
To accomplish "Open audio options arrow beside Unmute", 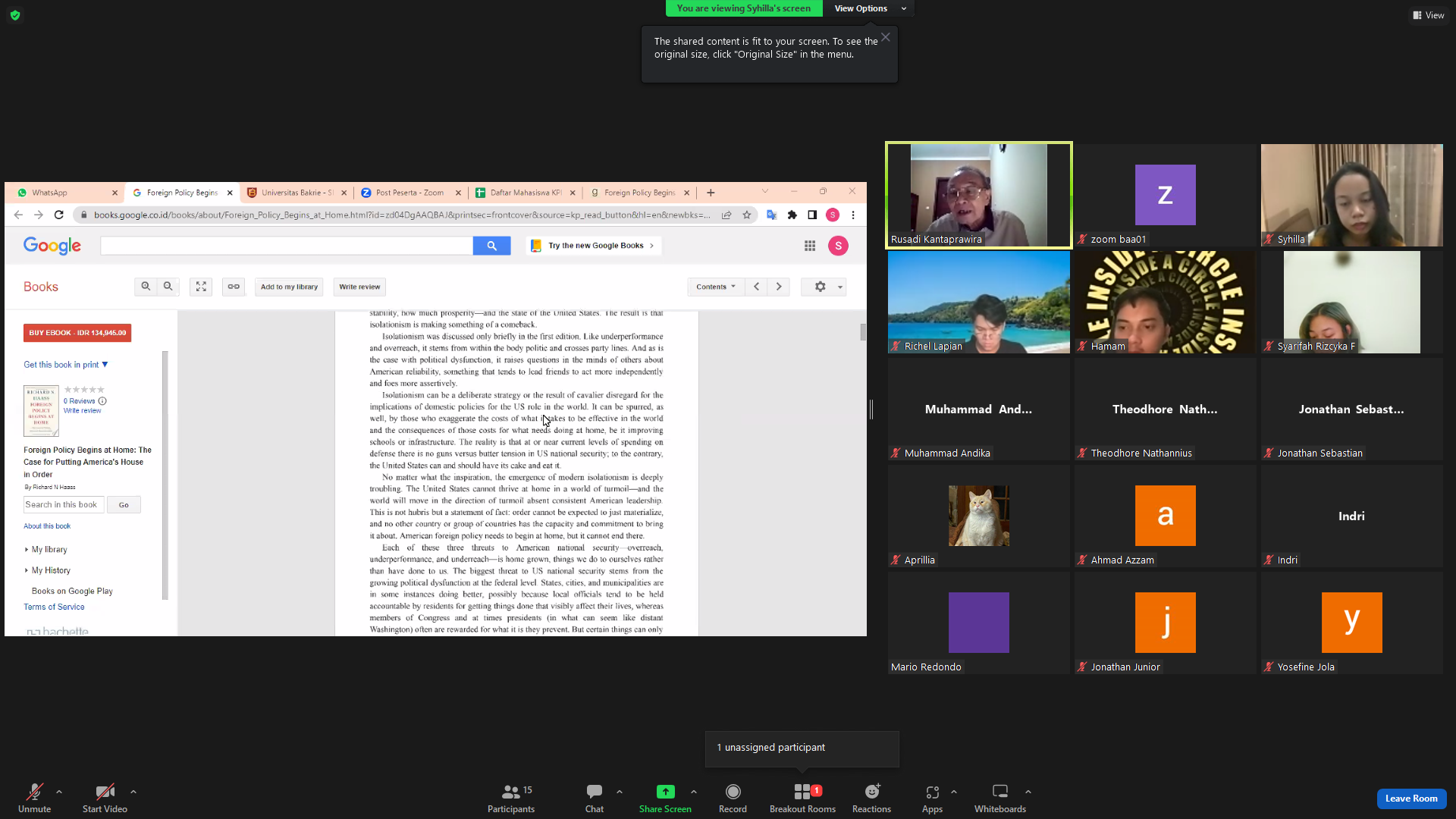I will coord(59,792).
